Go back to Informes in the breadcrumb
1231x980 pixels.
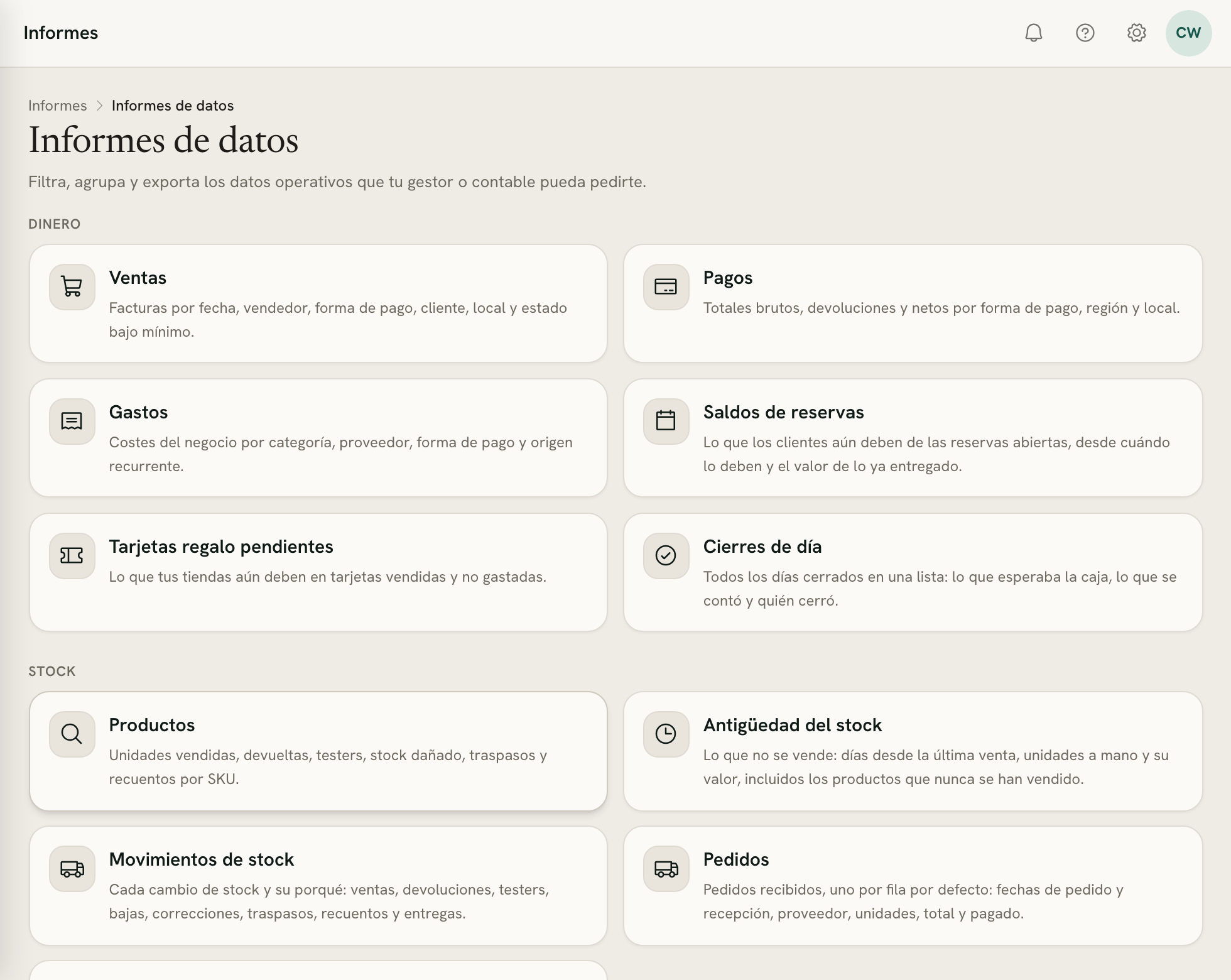(58, 106)
